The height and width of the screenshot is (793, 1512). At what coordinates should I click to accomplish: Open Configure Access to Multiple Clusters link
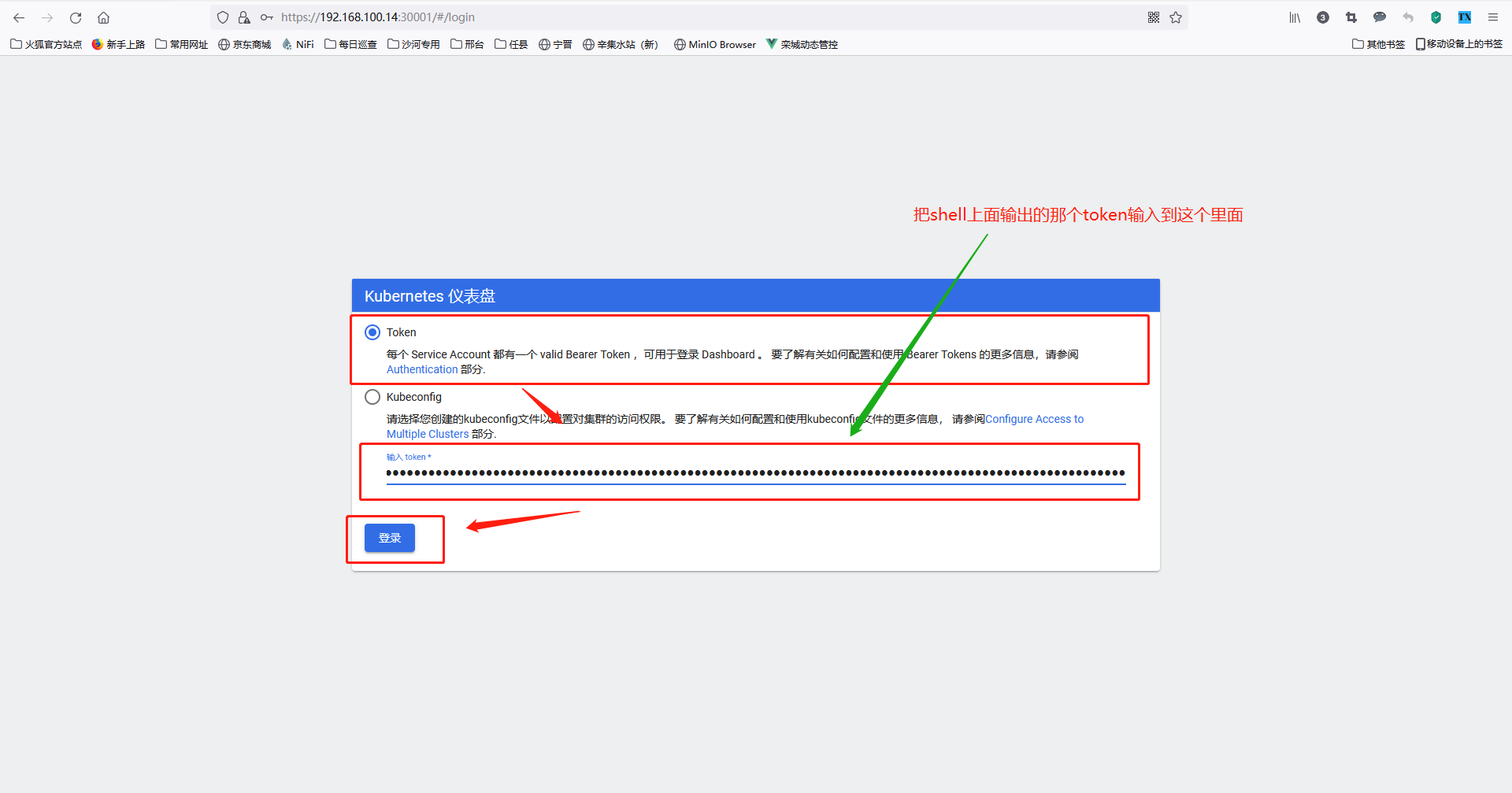(x=735, y=426)
